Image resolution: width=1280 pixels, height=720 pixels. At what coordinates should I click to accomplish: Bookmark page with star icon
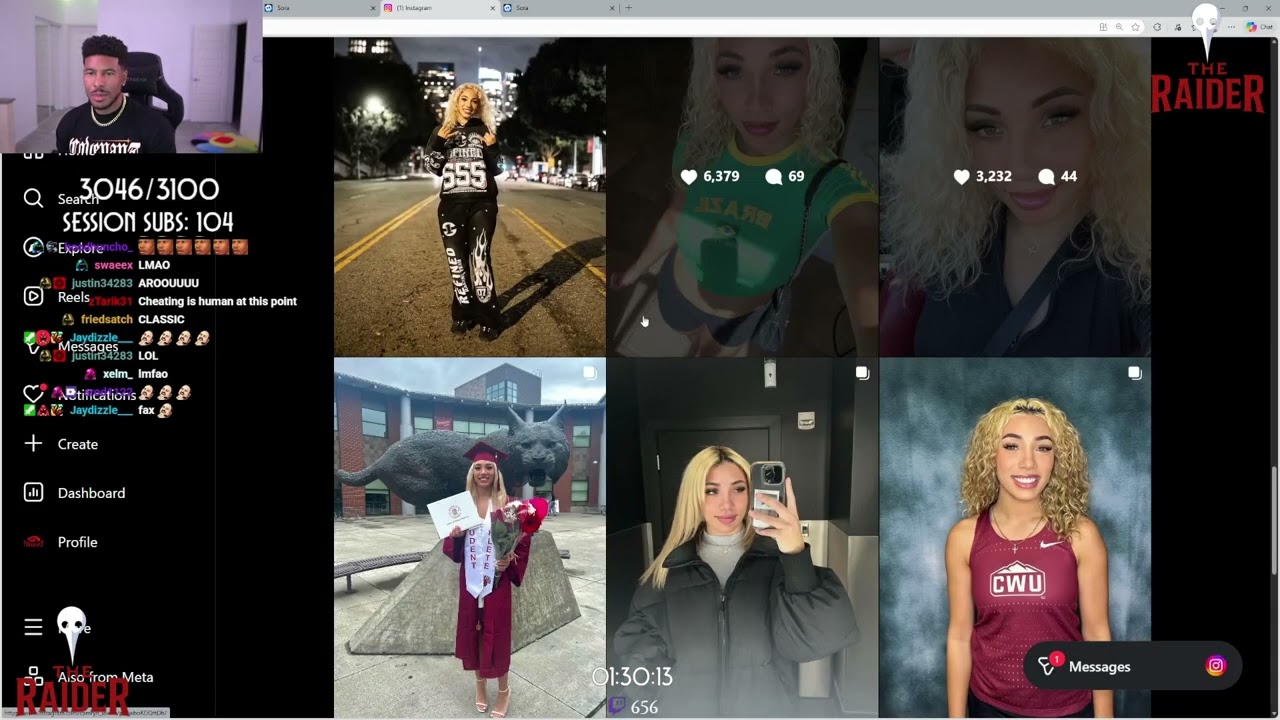click(1135, 27)
